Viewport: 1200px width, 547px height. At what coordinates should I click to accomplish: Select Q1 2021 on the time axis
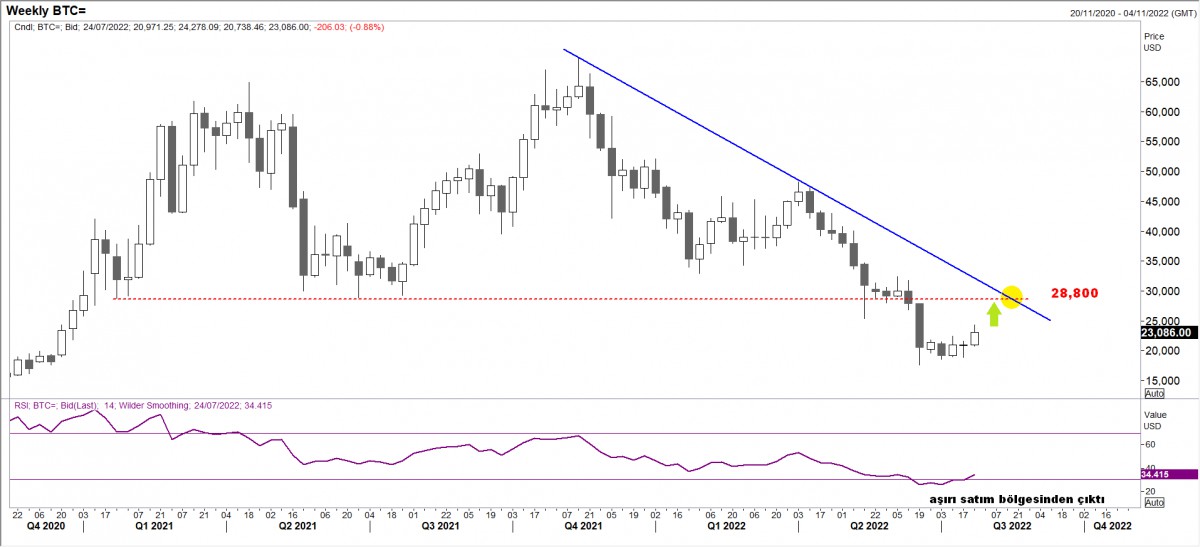click(155, 525)
